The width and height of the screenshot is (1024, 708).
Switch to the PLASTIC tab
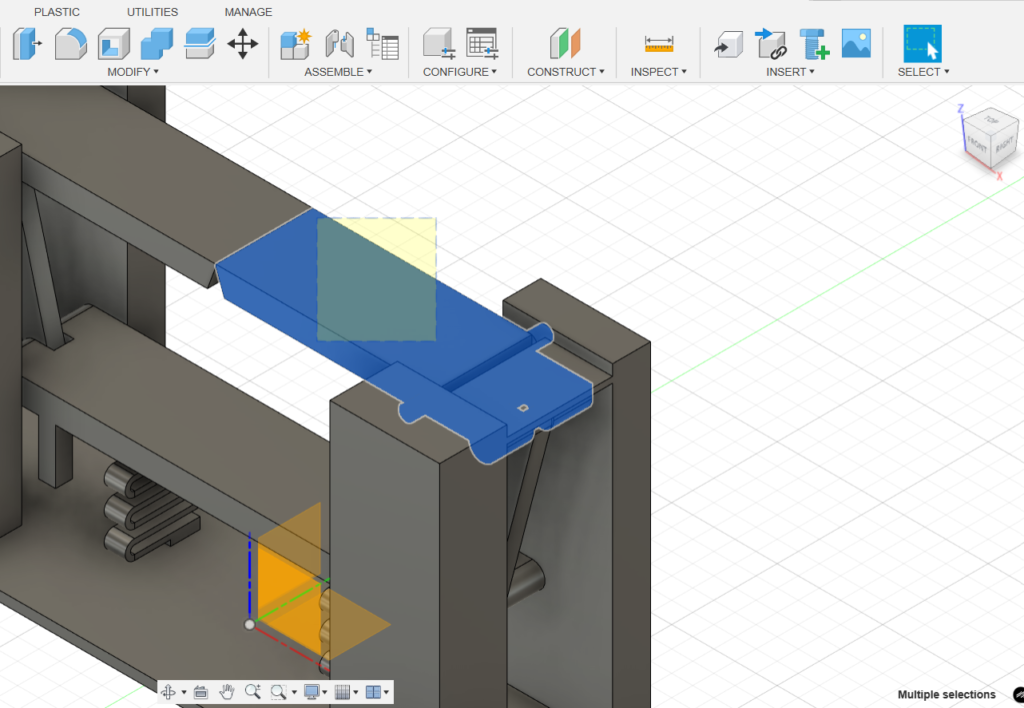(57, 12)
